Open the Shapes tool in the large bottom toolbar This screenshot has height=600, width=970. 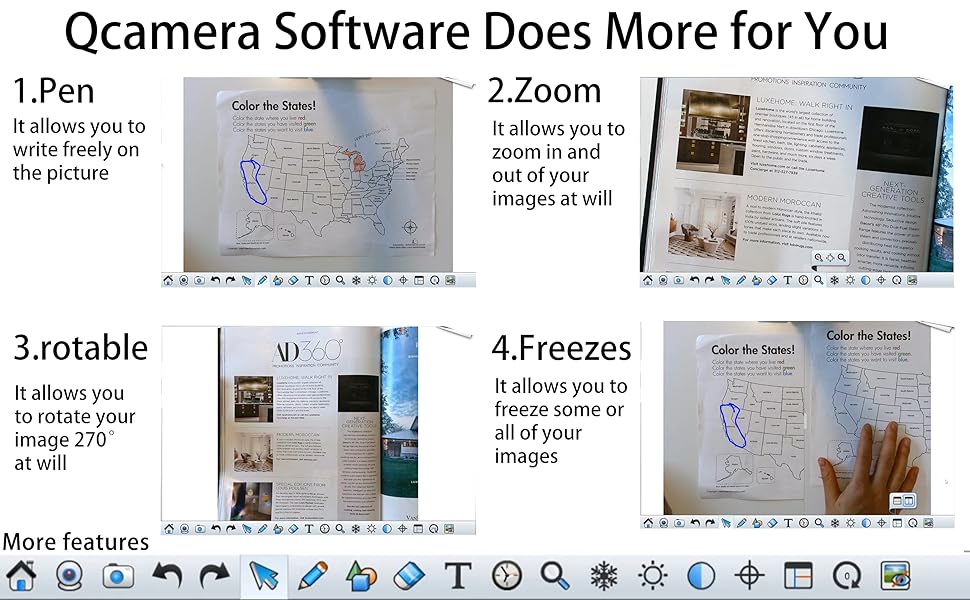point(361,575)
